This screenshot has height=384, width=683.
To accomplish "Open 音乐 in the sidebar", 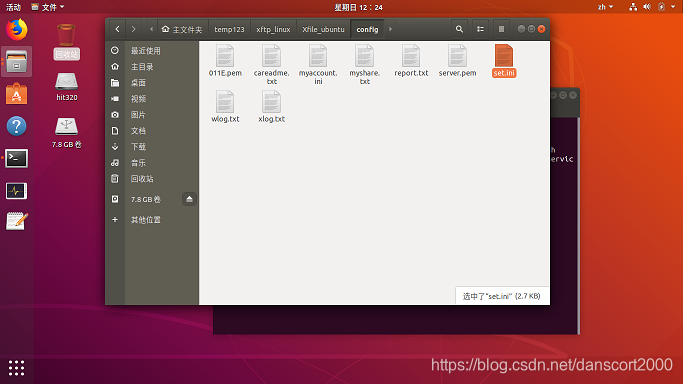I will 152,163.
